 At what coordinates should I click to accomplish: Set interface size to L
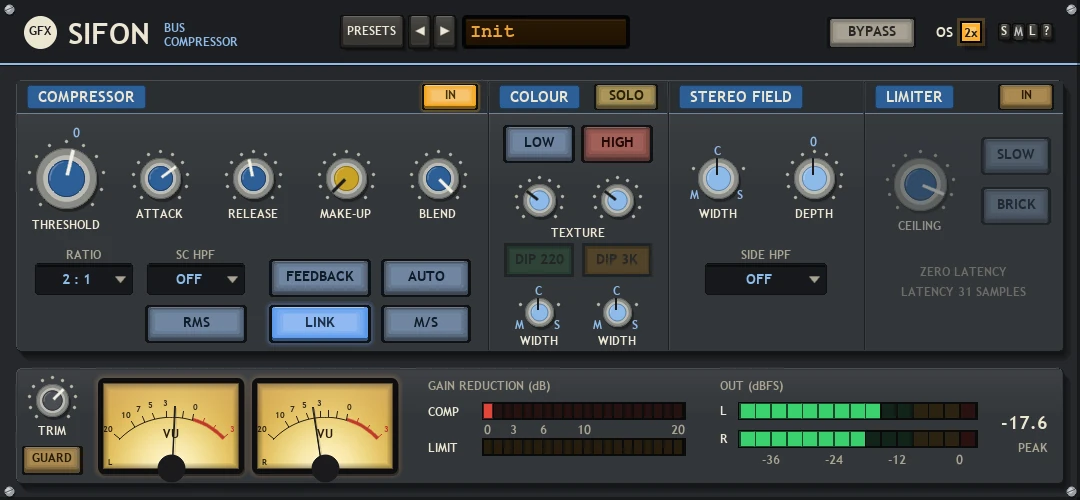point(1032,31)
